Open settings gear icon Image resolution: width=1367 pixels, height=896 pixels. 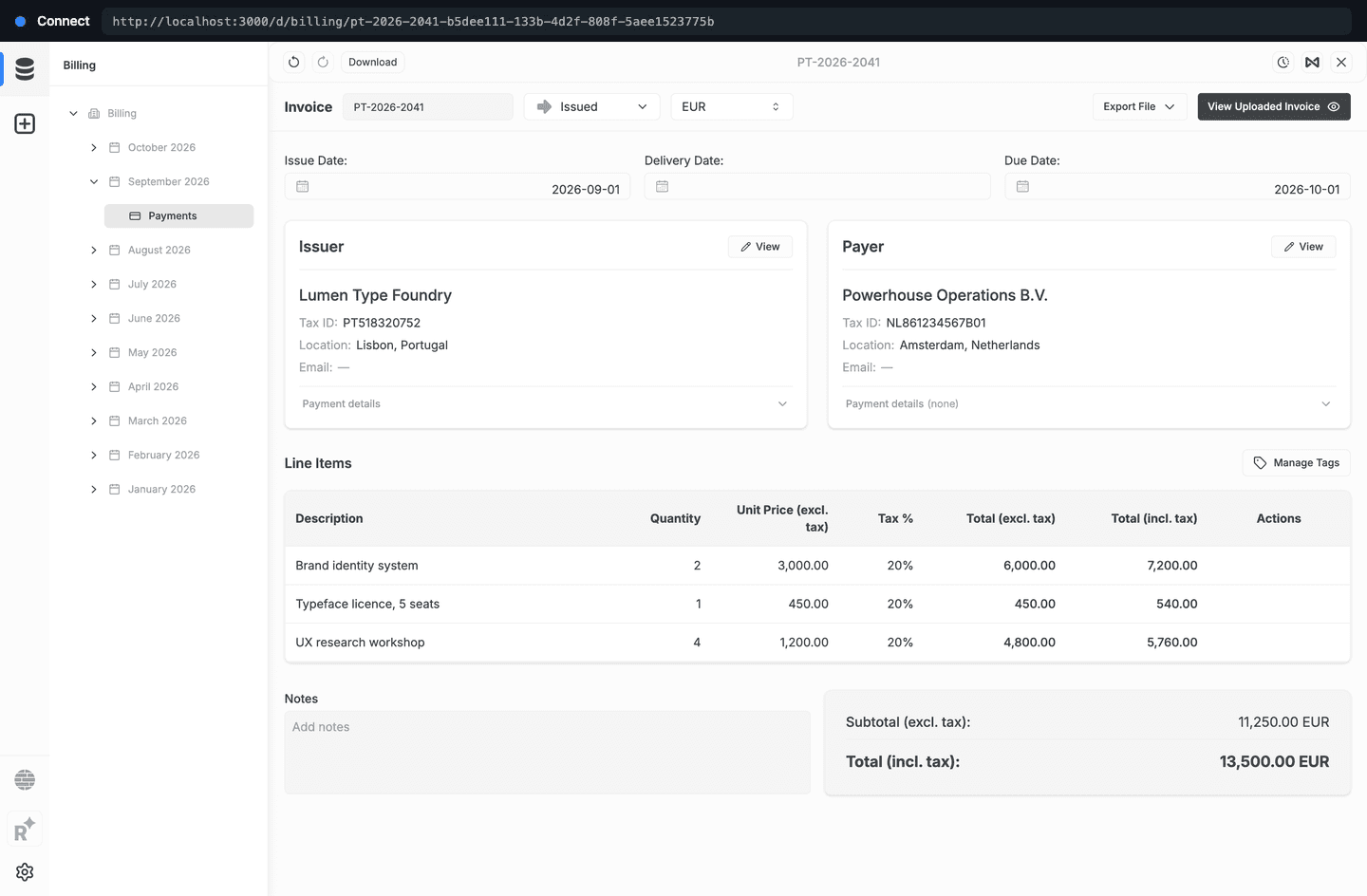pos(25,871)
